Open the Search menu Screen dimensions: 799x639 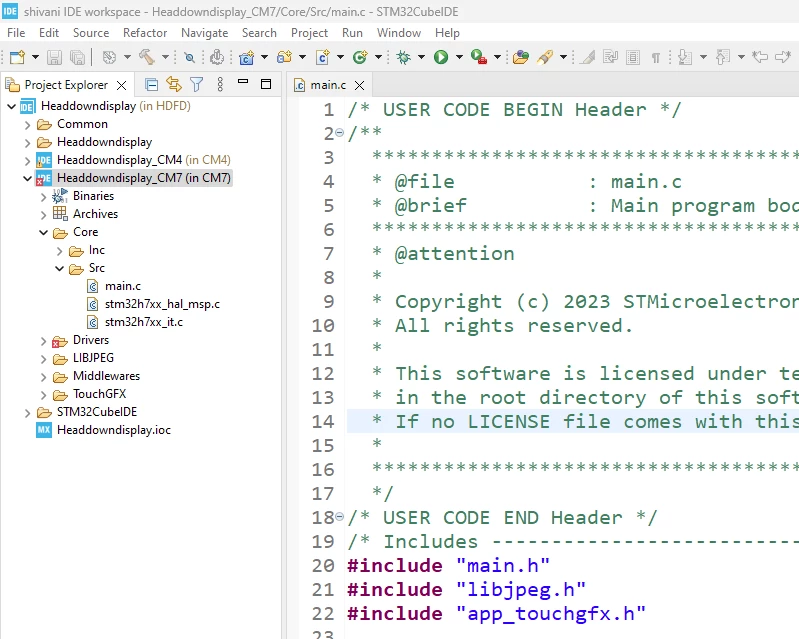click(259, 33)
